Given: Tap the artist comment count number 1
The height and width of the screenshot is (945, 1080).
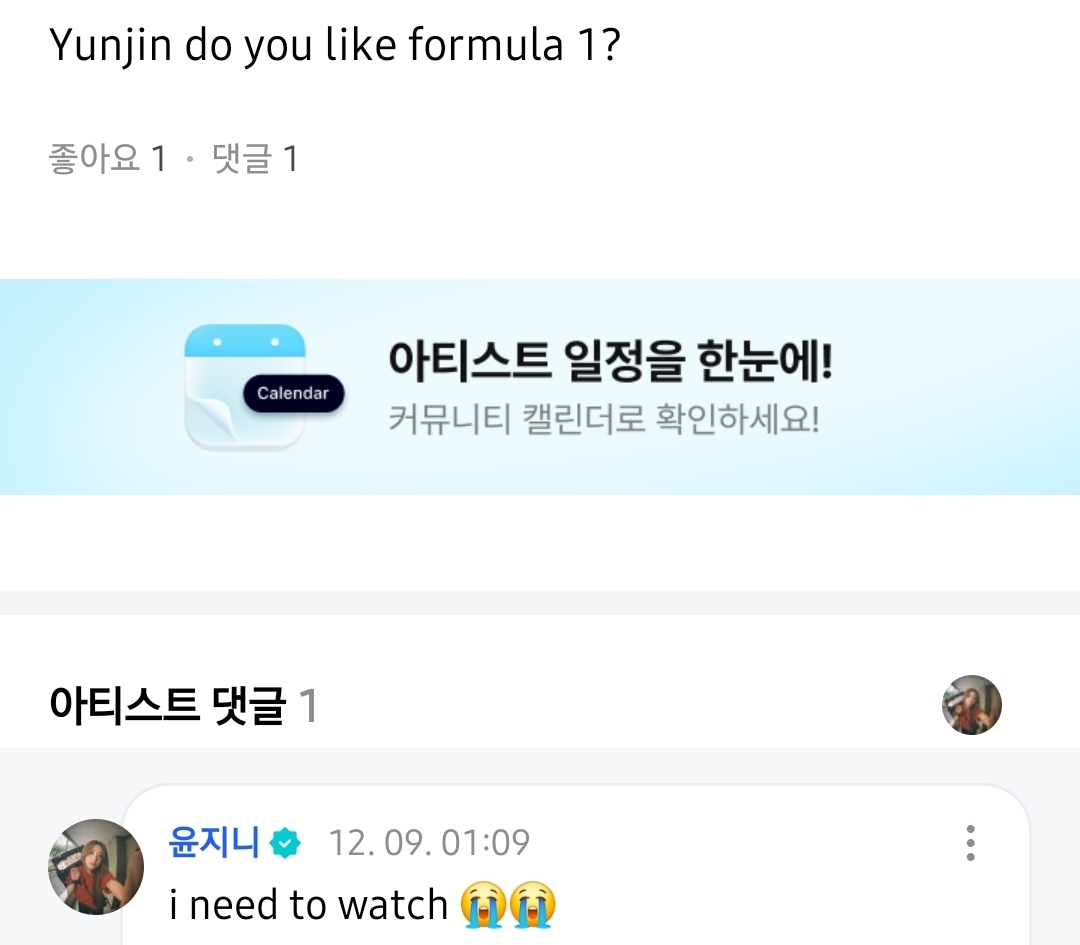Looking at the screenshot, I should tap(309, 706).
